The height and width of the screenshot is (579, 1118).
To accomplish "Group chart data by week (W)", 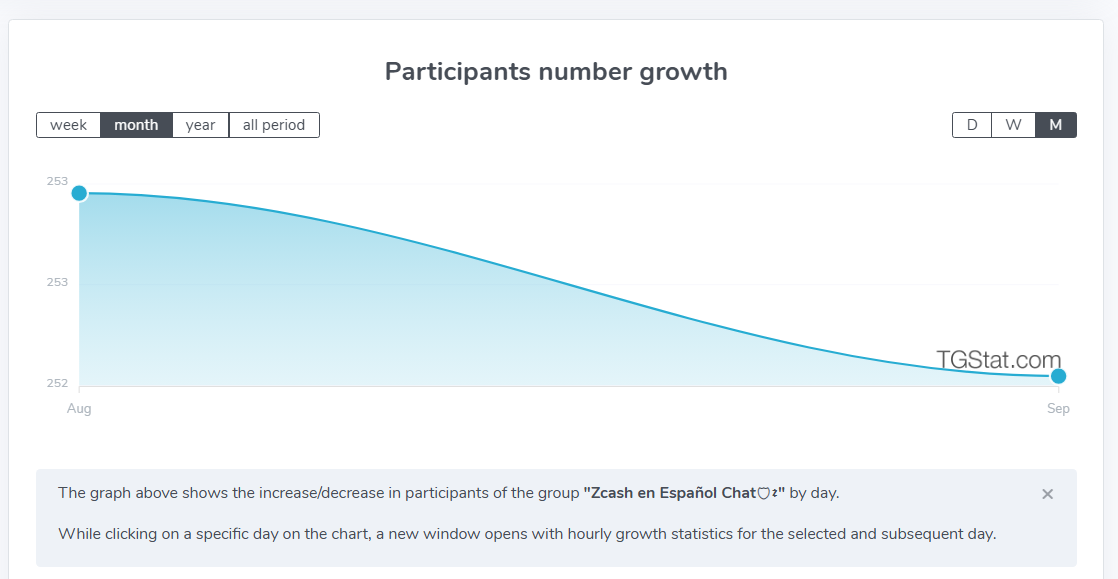I will coord(1013,125).
